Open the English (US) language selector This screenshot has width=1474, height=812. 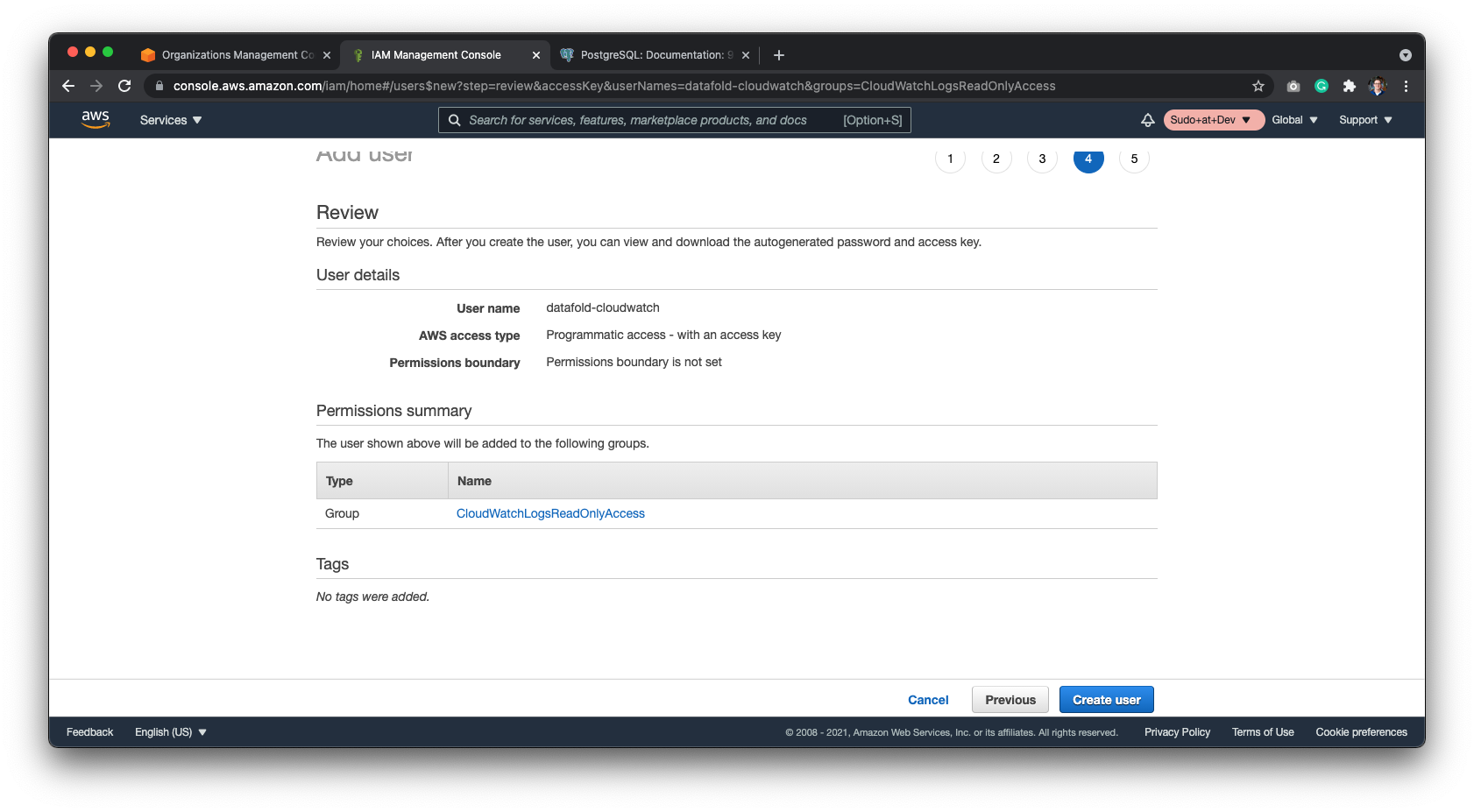point(171,732)
